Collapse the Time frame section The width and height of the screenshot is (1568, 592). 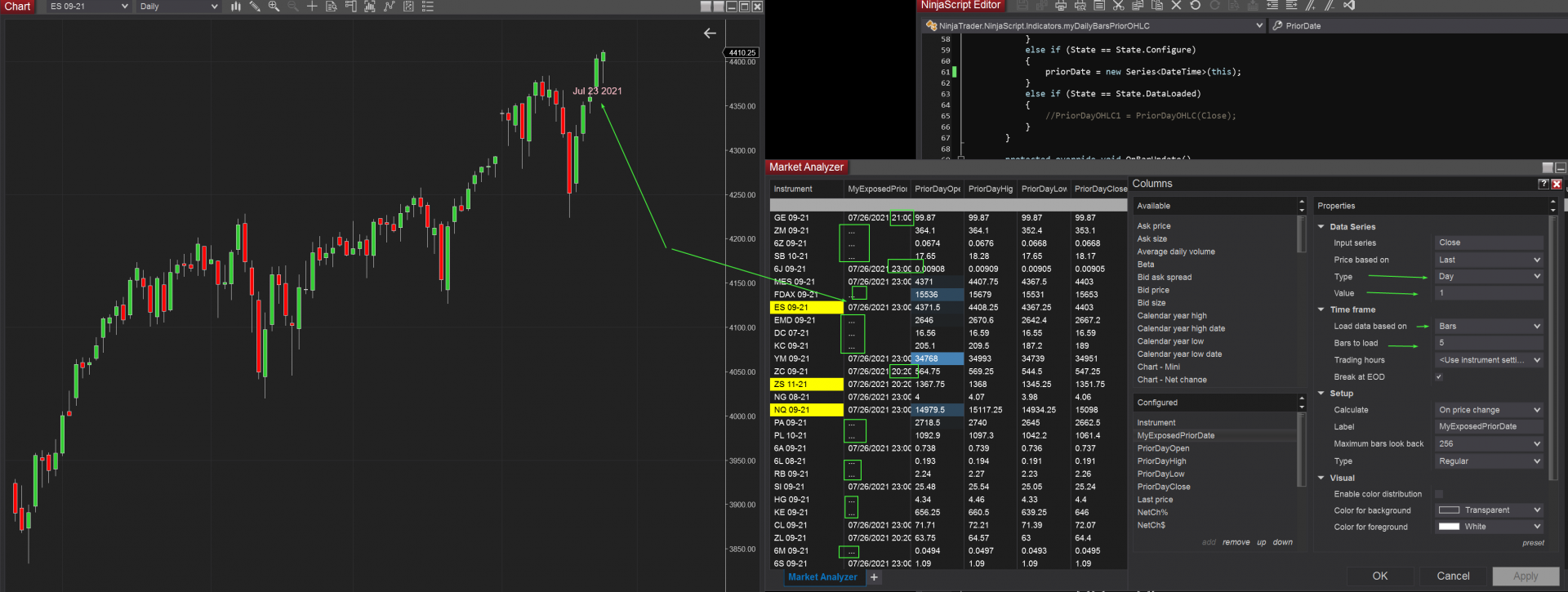click(x=1321, y=309)
